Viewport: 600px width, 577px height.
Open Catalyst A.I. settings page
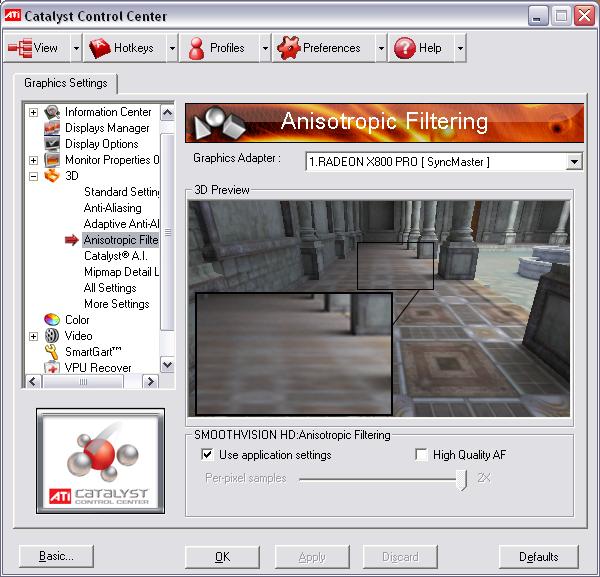tap(116, 256)
